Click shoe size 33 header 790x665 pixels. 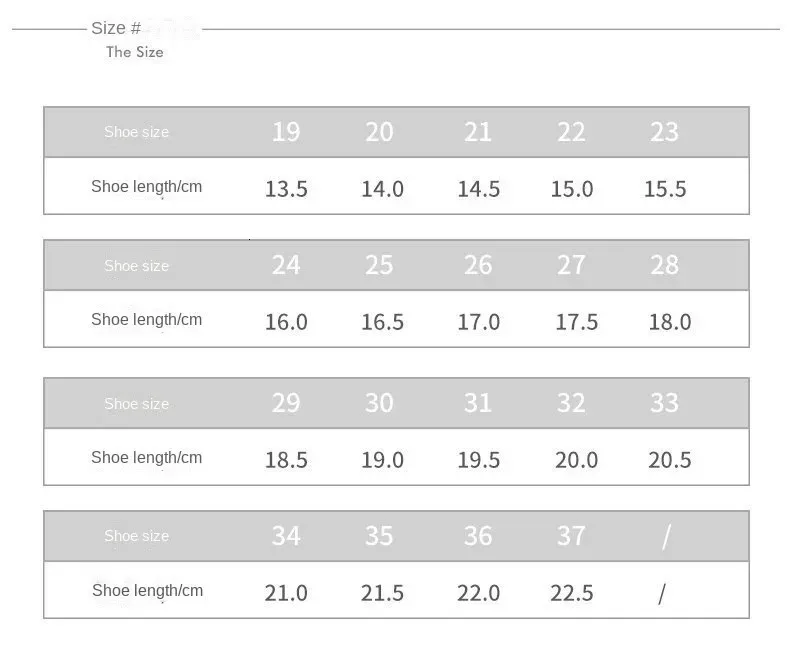coord(664,403)
